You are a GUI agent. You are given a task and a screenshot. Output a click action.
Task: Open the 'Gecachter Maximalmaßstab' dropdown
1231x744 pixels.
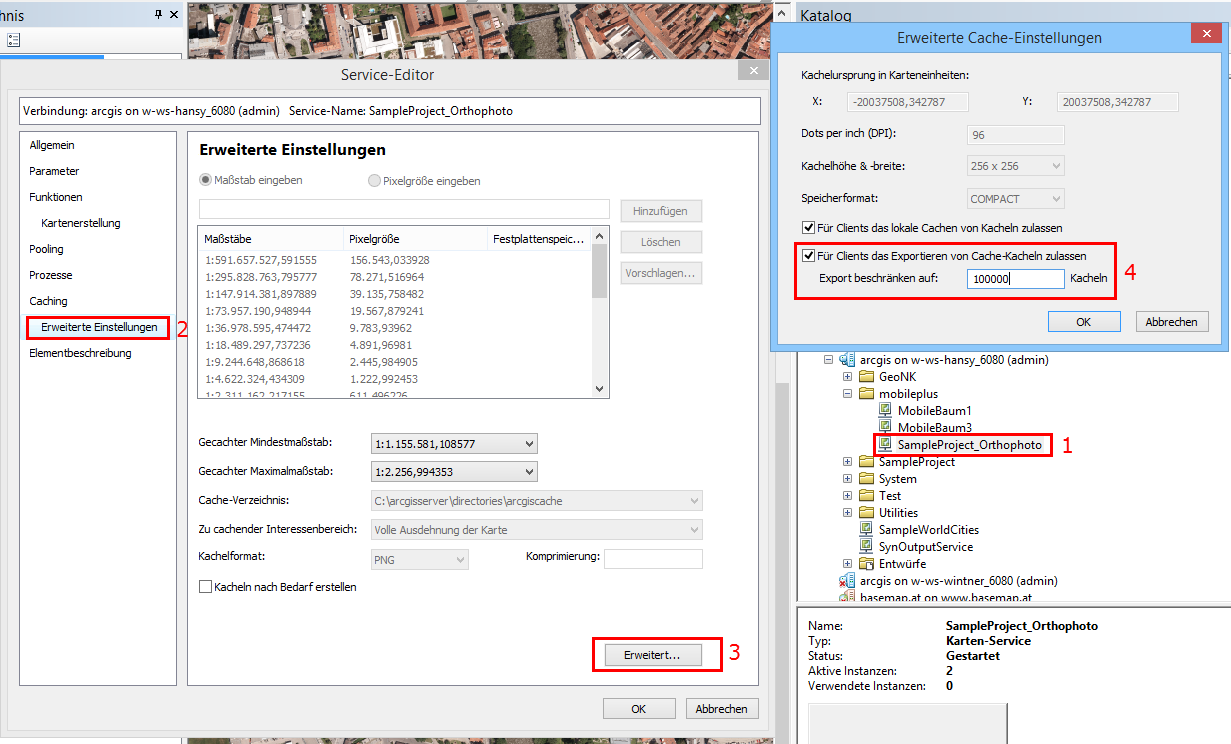529,472
